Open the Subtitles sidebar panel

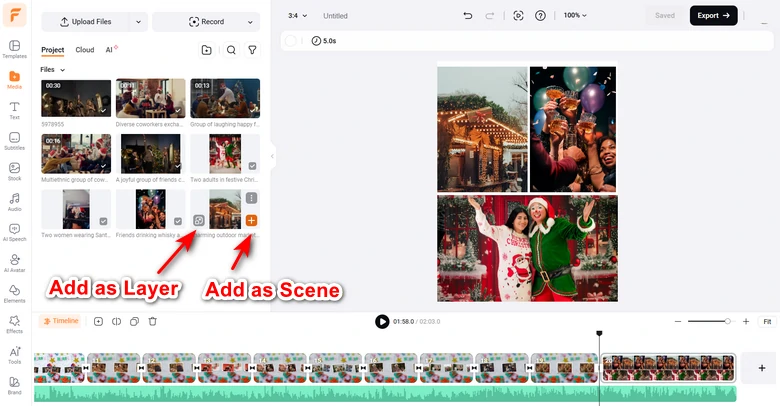14,141
